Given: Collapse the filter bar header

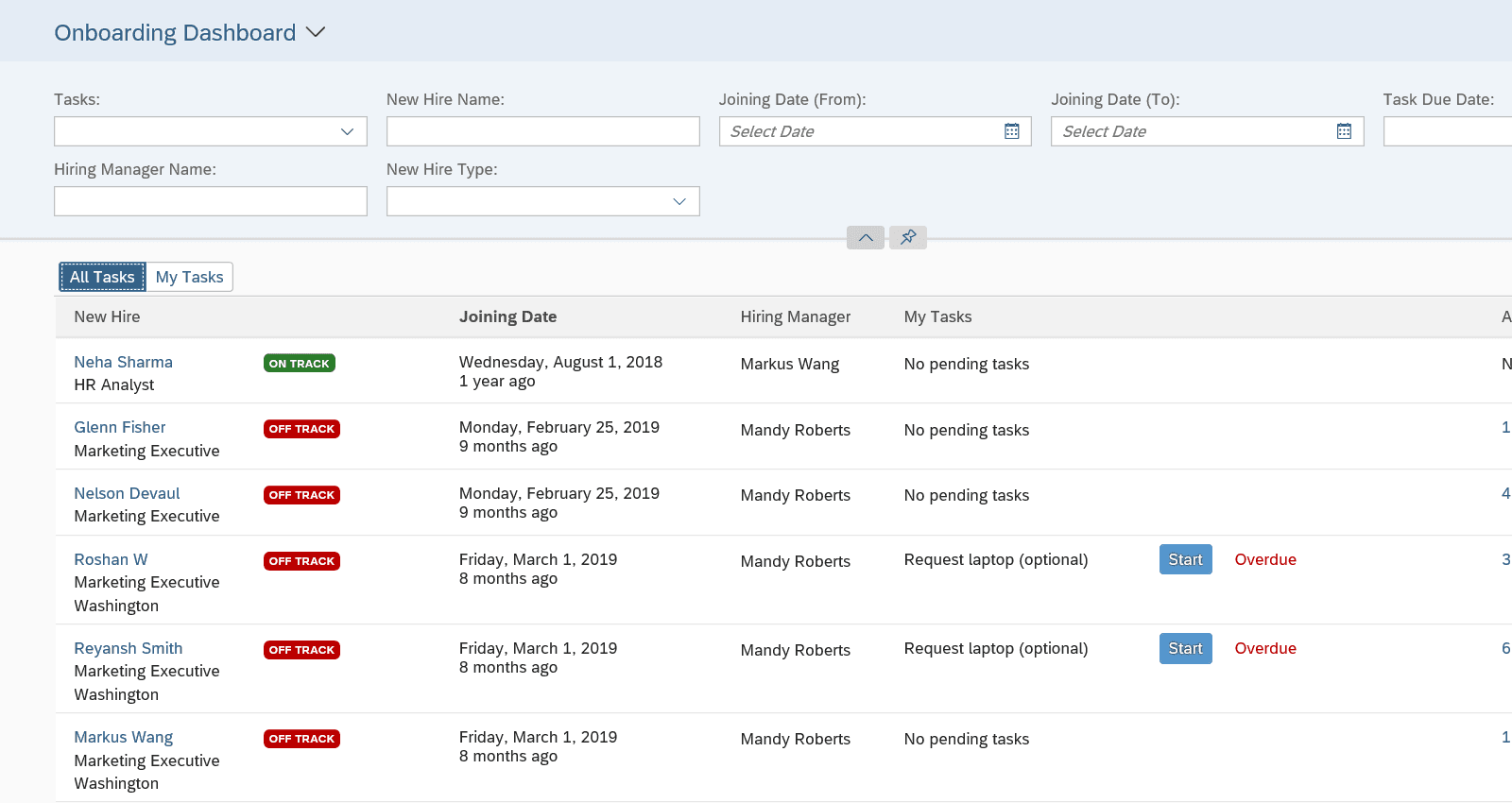Looking at the screenshot, I should [866, 237].
